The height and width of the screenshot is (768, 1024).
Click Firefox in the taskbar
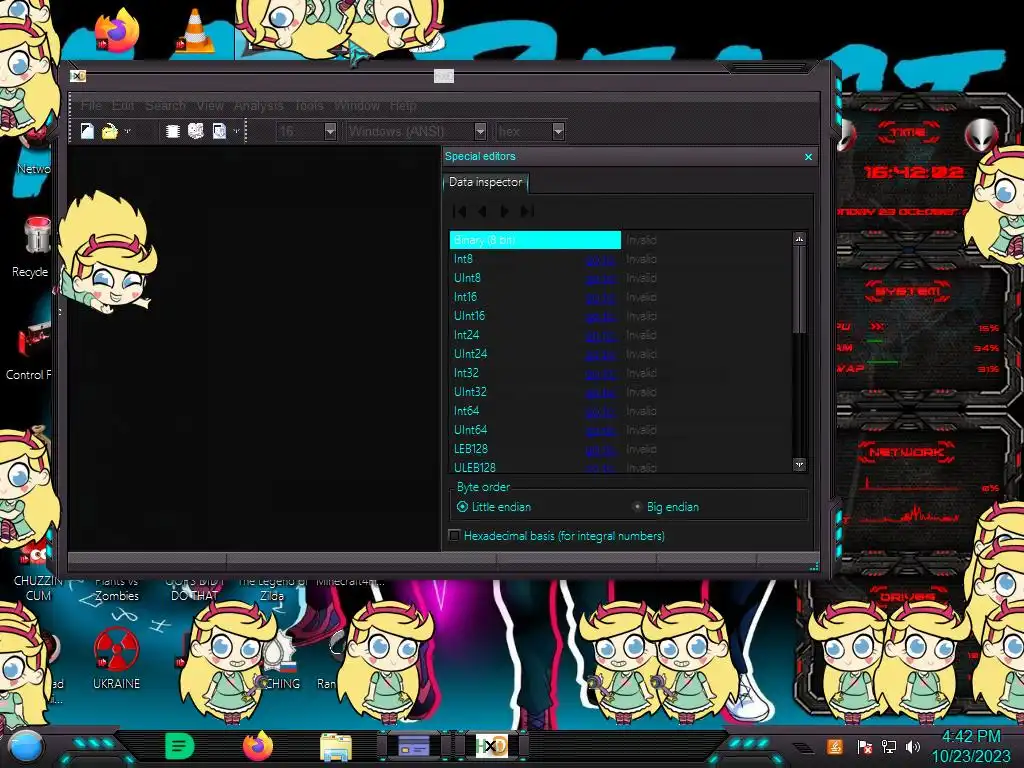[x=257, y=746]
